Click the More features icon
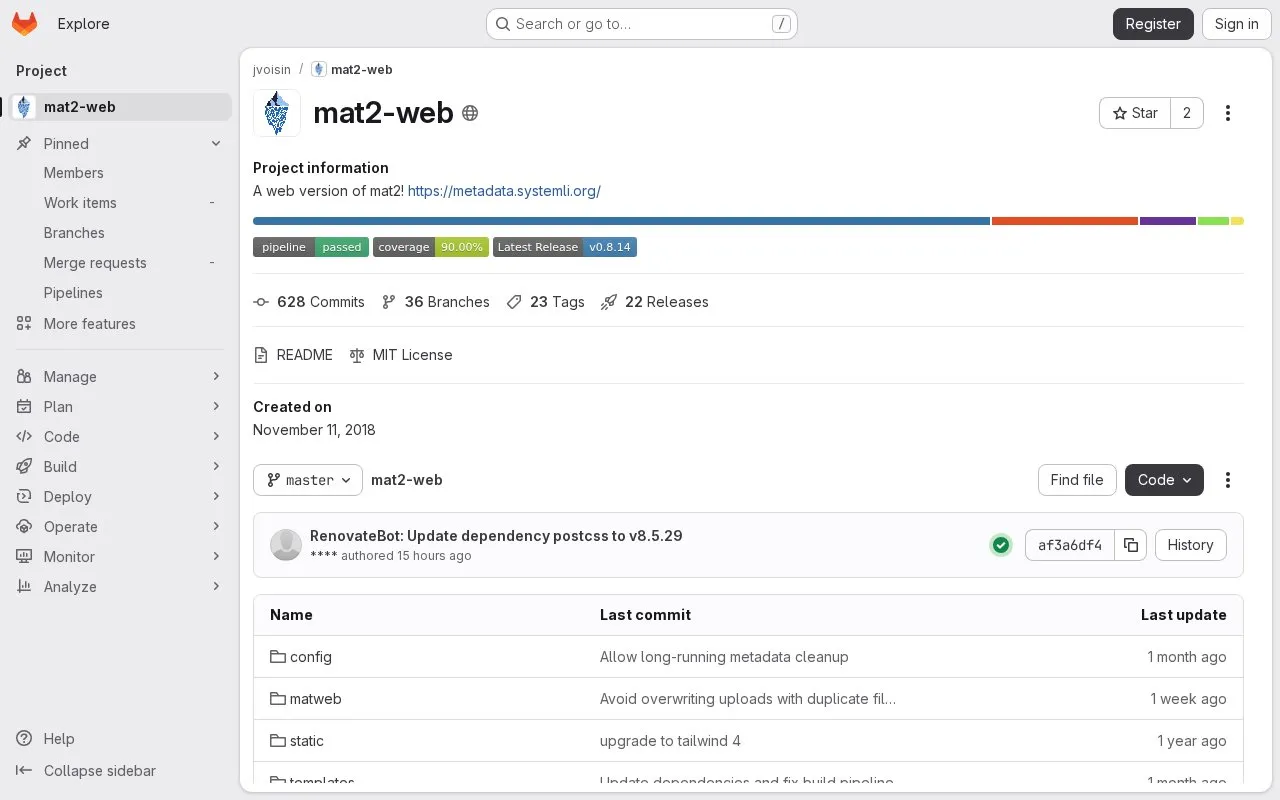 tap(24, 324)
